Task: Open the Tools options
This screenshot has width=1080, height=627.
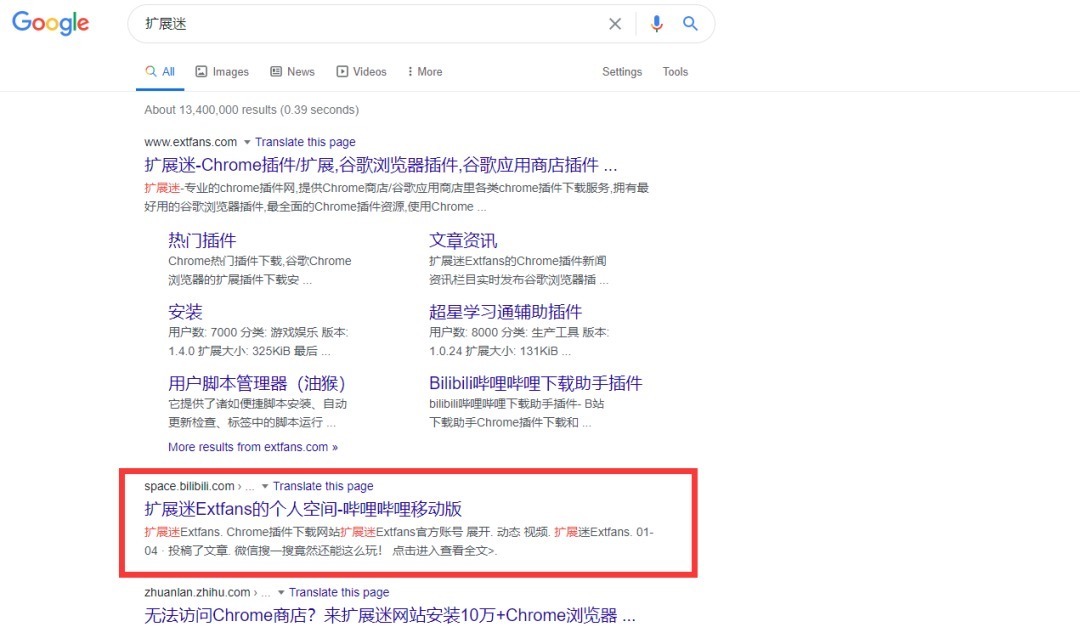Action: (x=675, y=72)
